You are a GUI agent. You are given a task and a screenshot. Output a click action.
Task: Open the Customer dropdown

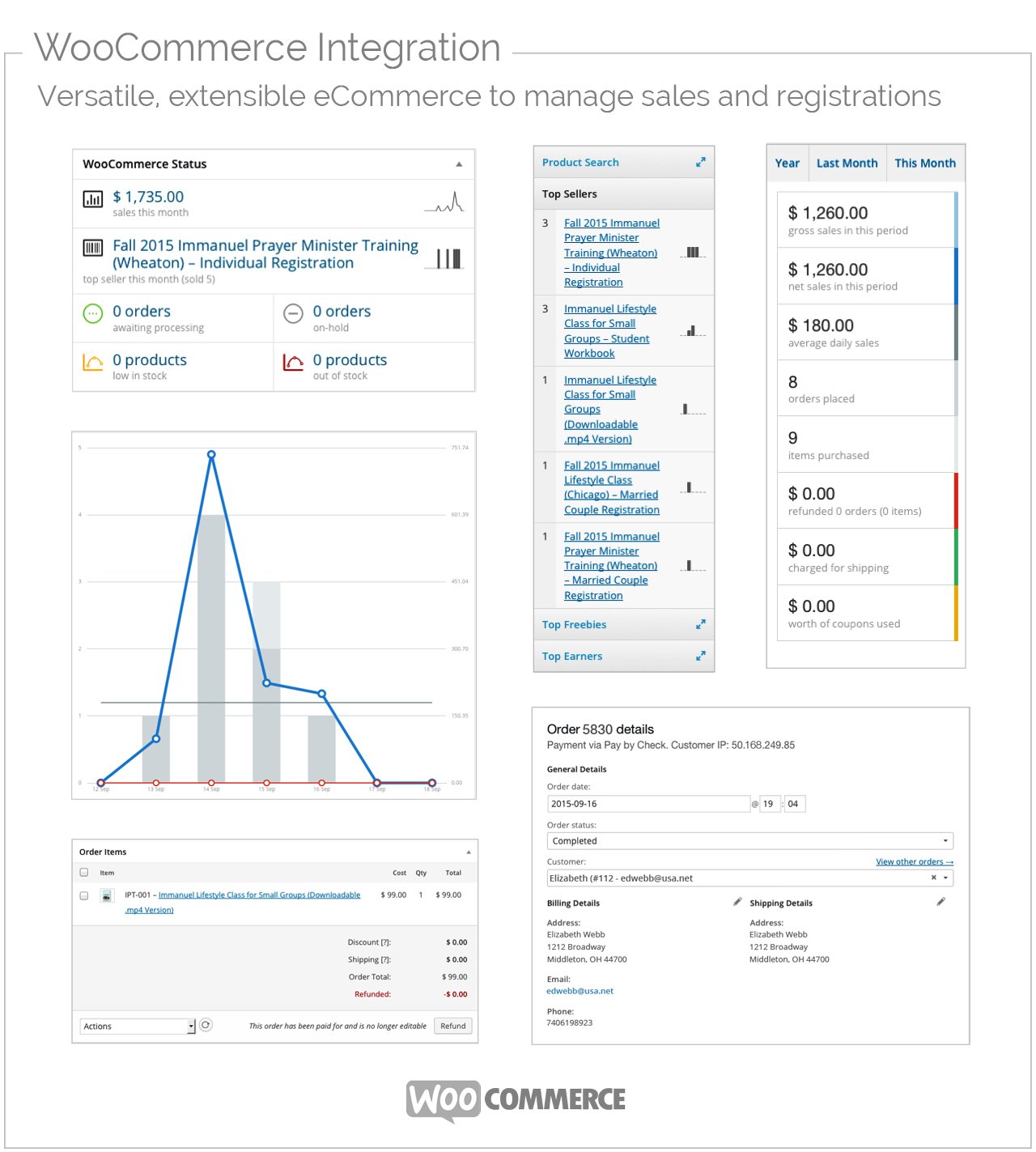(x=750, y=878)
